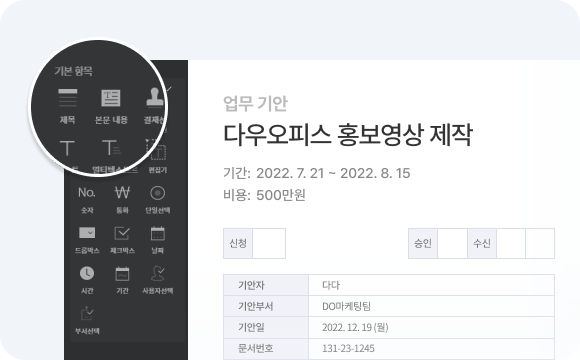Screen dimensions: 580x360
Task: Add the 숫자 number field item
Action: click(87, 200)
